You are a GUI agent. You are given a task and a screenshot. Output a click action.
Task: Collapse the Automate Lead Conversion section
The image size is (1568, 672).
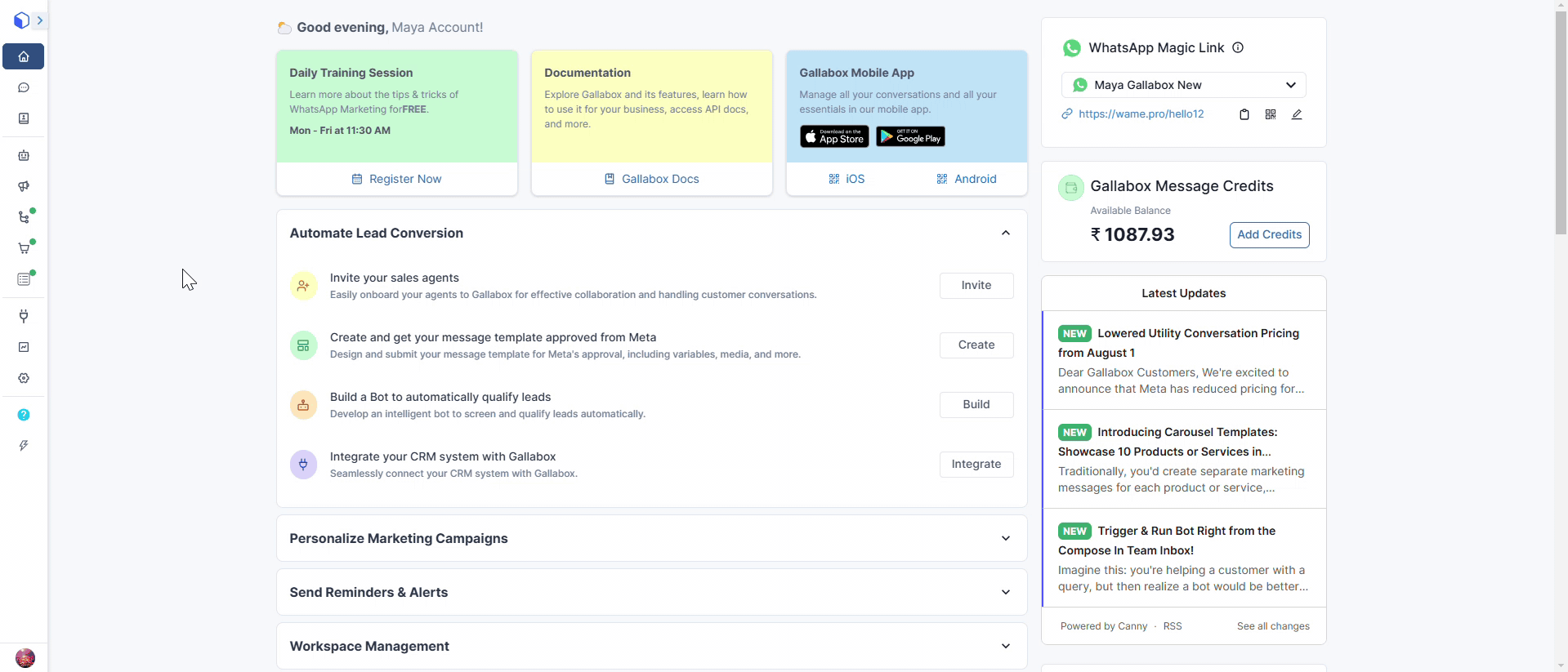1005,233
